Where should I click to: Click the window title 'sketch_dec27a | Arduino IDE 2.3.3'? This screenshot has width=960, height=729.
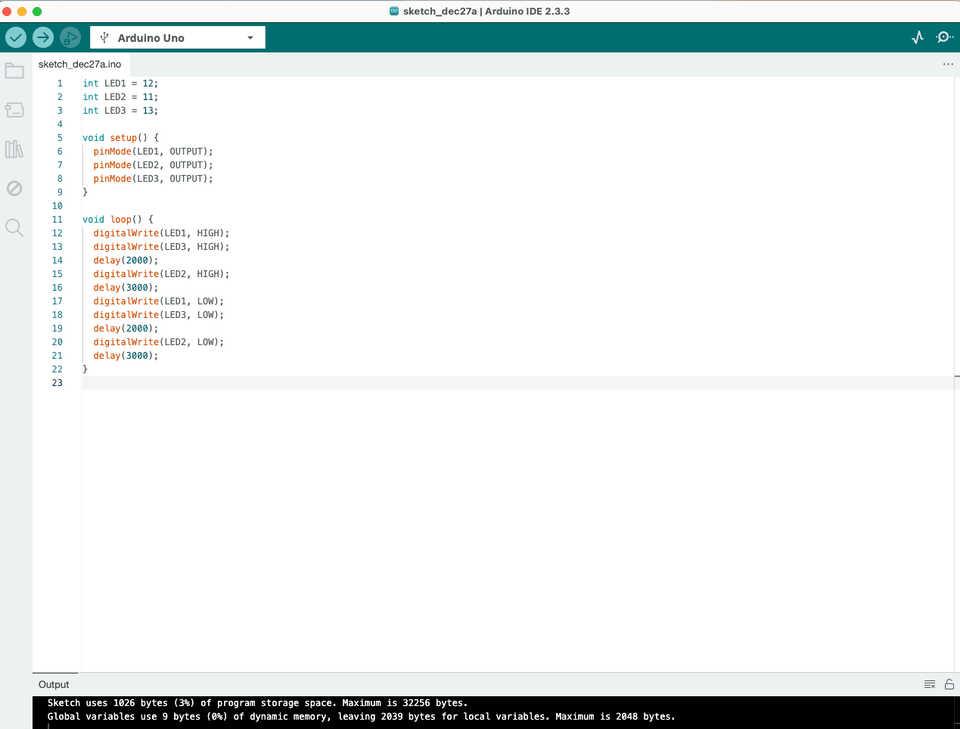pos(486,11)
